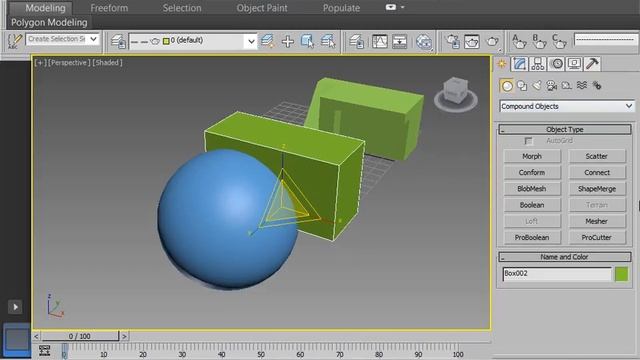Image resolution: width=640 pixels, height=360 pixels.
Task: Click the teapot C icon
Action: point(559,41)
